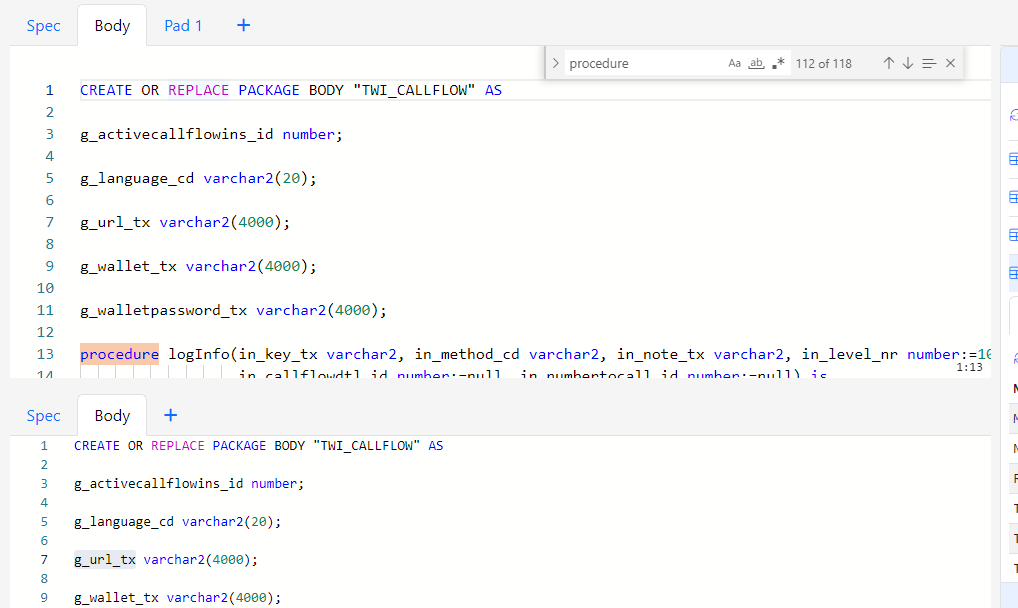
Task: Toggle Find in Selection icon
Action: click(x=929, y=63)
